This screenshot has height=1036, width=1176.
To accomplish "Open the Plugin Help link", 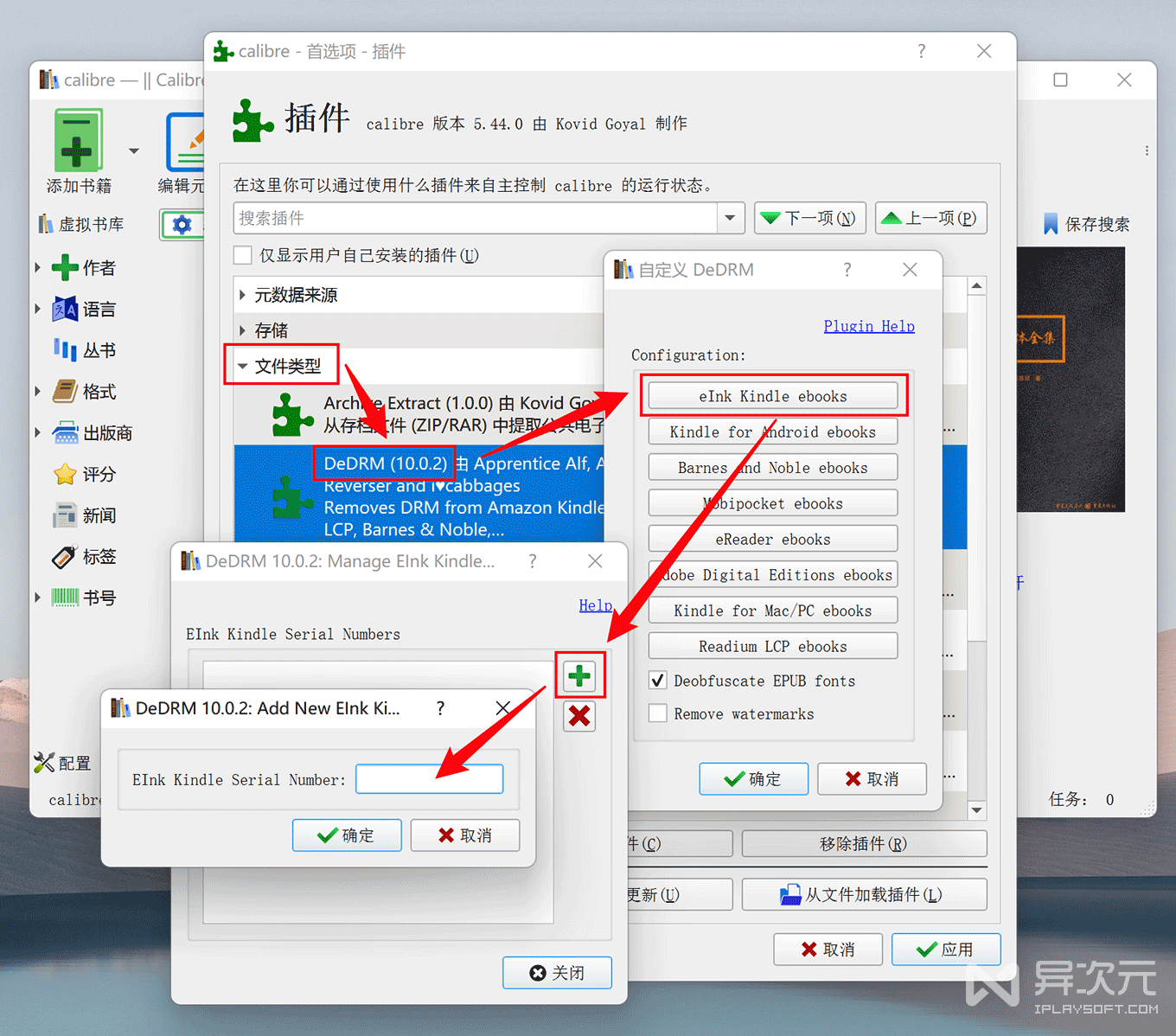I will tap(869, 326).
